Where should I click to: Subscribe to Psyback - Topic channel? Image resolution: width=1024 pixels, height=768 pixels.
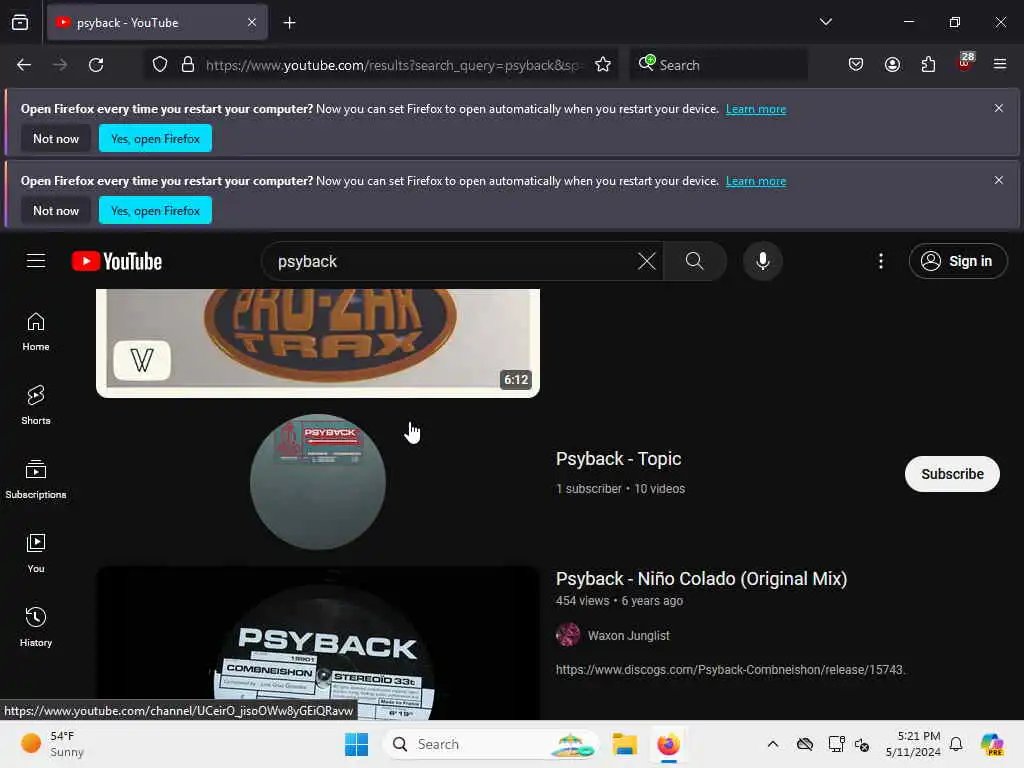pos(952,474)
